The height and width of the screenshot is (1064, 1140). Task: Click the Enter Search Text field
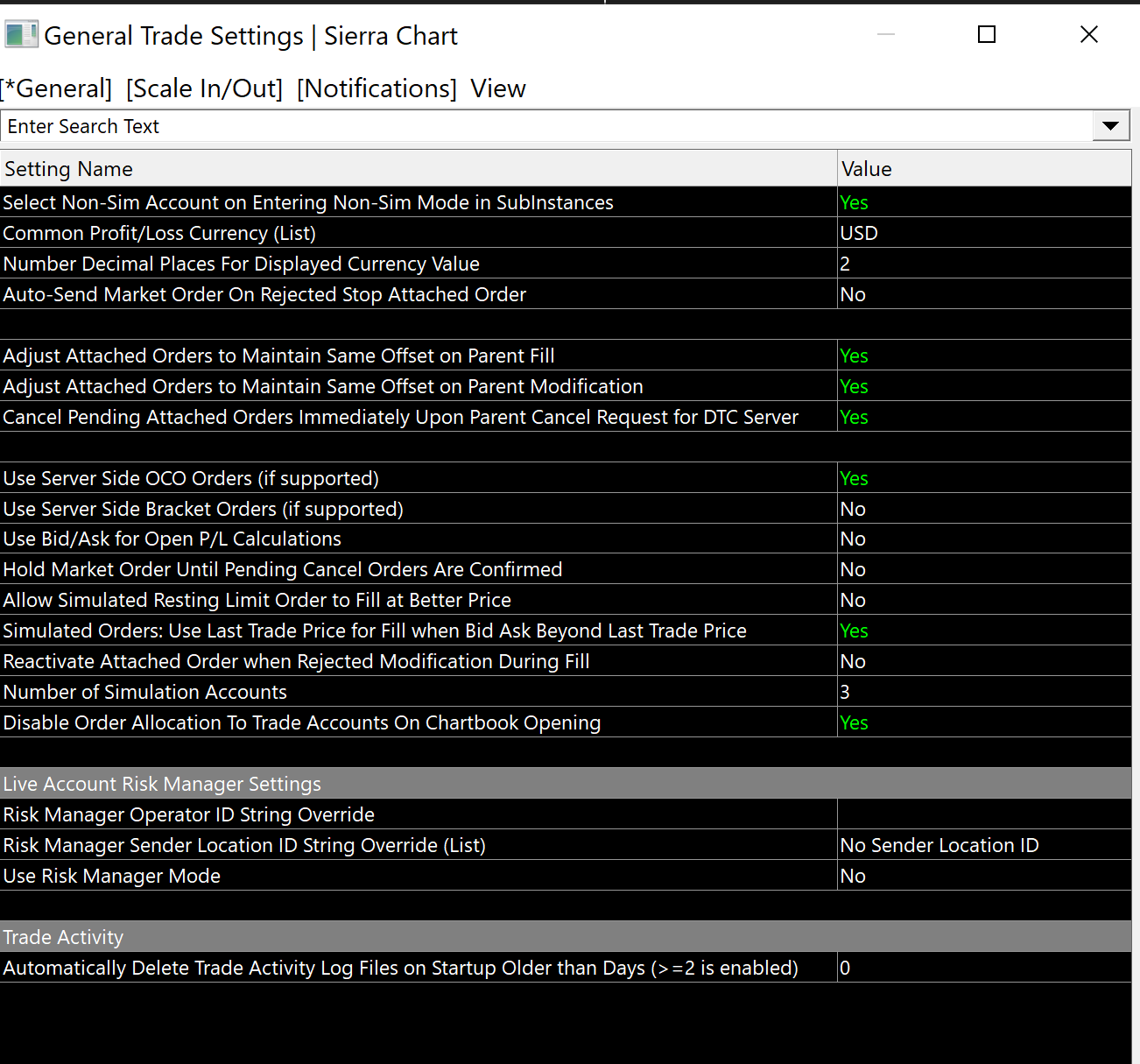point(543,126)
